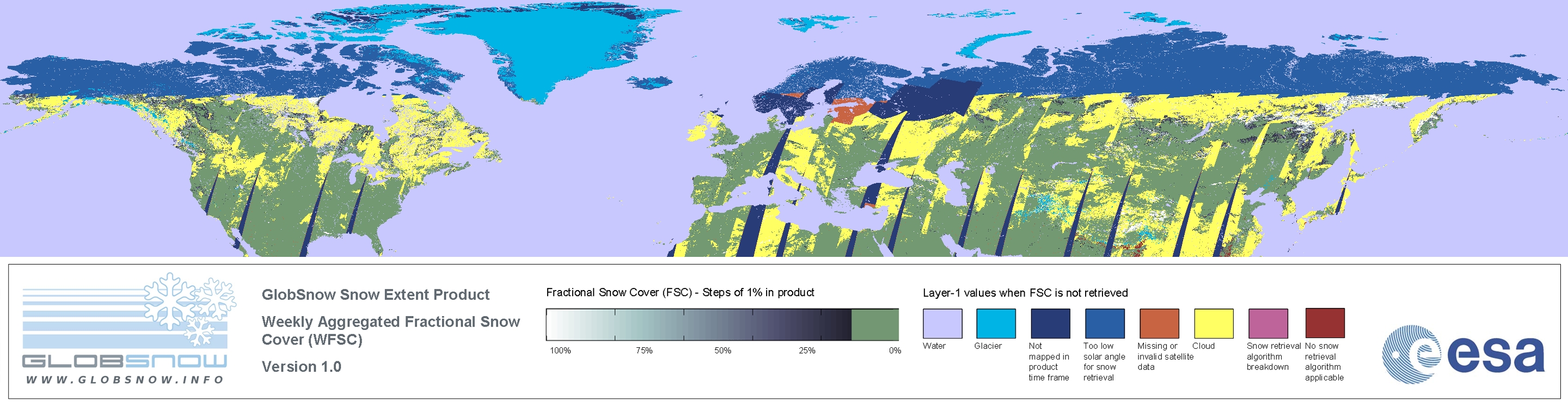Viewport: 1568px width, 406px height.
Task: Click the Glacier legend color swatch
Action: [x=996, y=323]
